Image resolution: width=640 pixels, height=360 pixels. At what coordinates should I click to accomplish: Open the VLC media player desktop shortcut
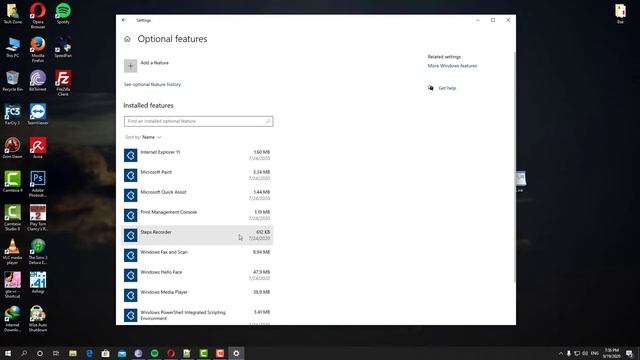pyautogui.click(x=13, y=251)
